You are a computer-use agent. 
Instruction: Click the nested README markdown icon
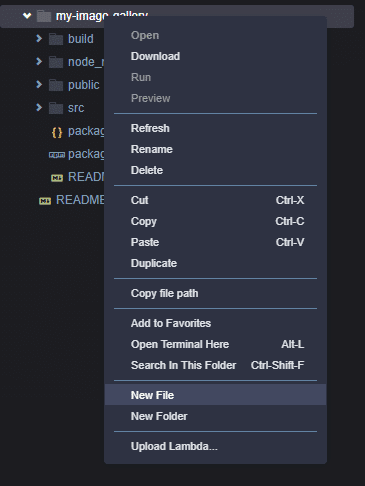coord(57,178)
